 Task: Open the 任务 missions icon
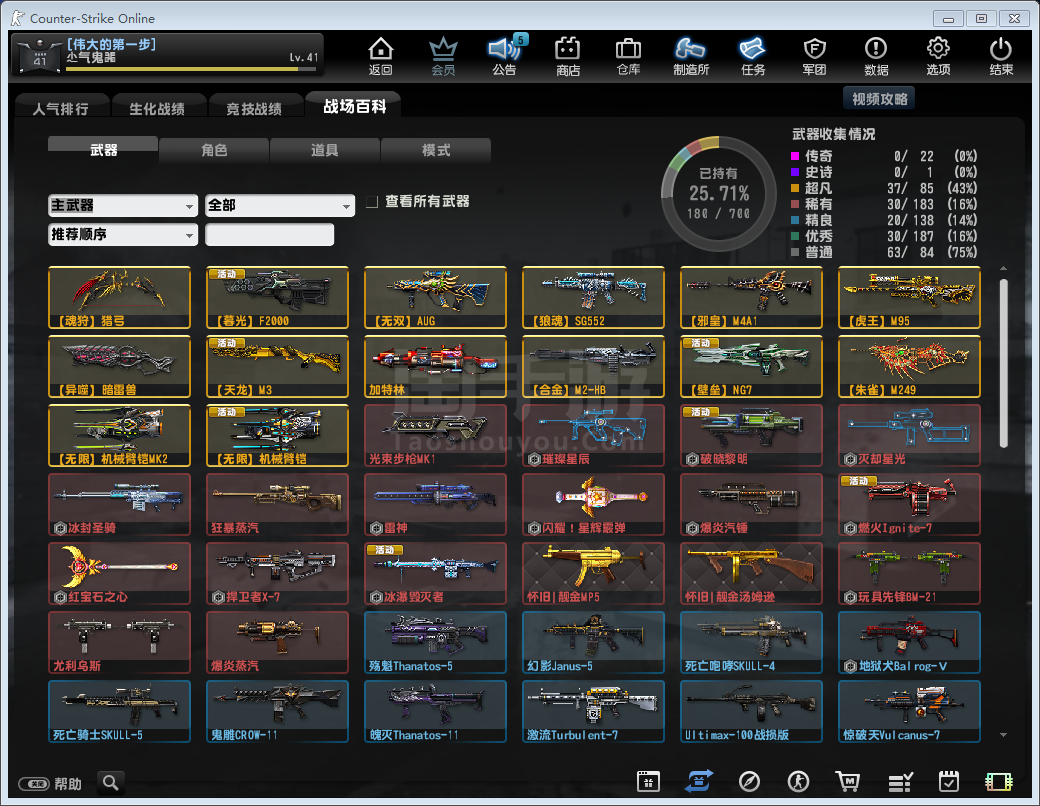(753, 56)
